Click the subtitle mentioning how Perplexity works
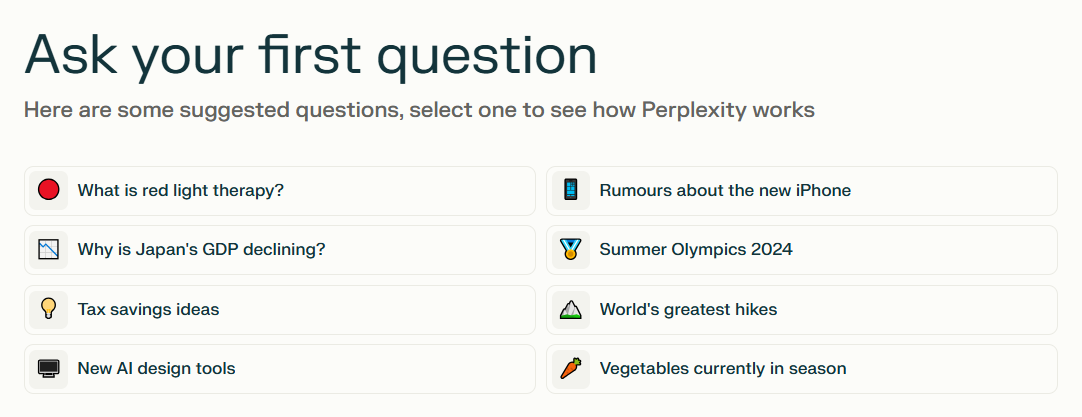The height and width of the screenshot is (417, 1082). click(x=420, y=110)
